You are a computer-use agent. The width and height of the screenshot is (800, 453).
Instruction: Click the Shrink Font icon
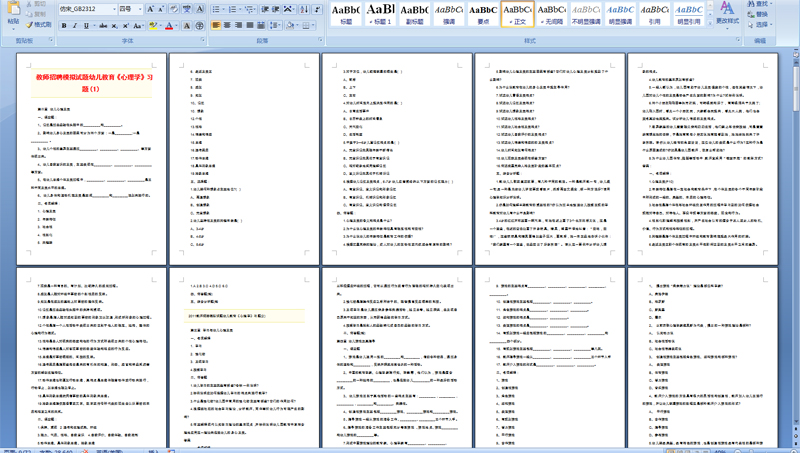(161, 9)
